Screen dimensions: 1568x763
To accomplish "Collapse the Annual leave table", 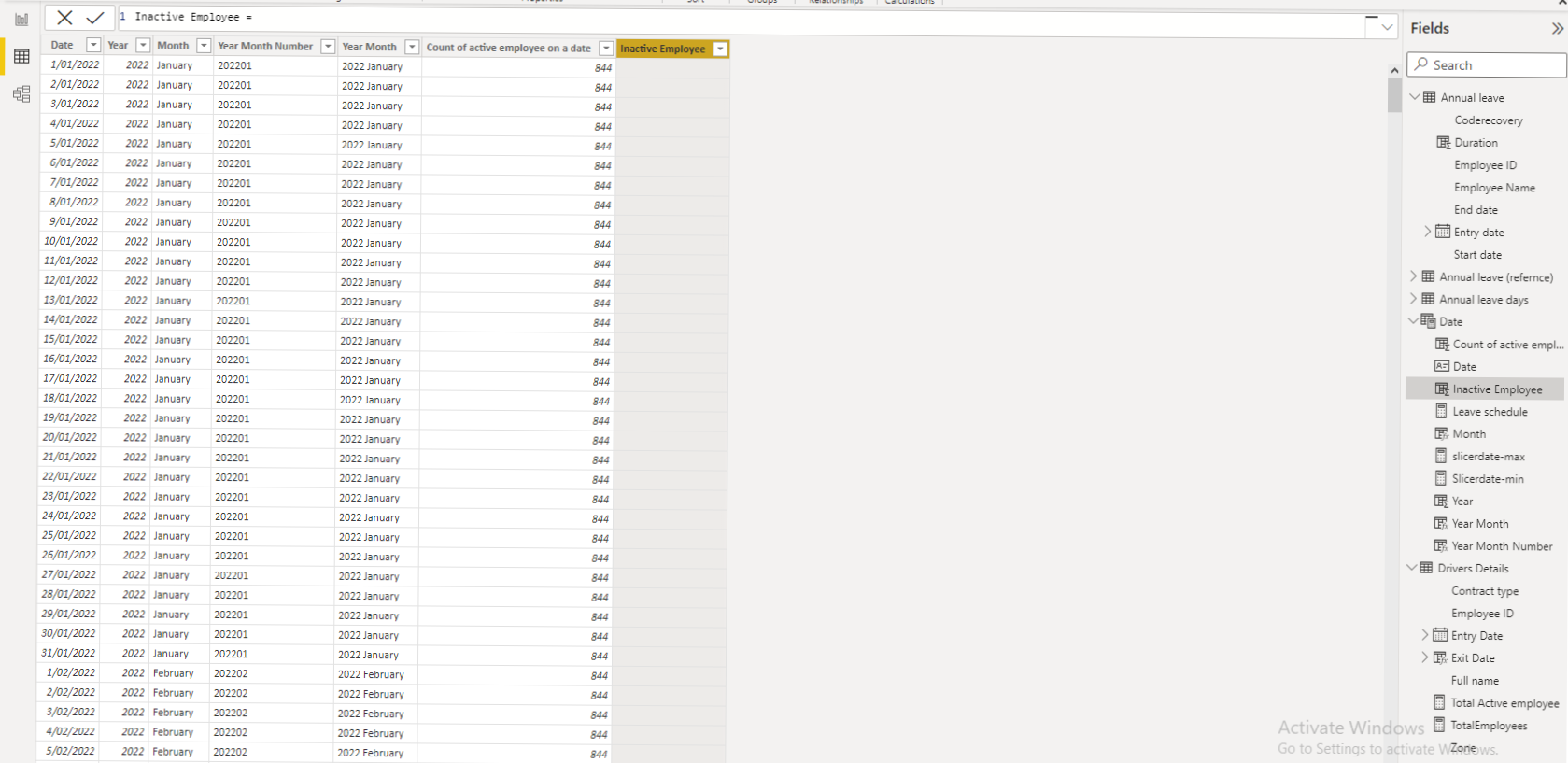I will [x=1415, y=97].
